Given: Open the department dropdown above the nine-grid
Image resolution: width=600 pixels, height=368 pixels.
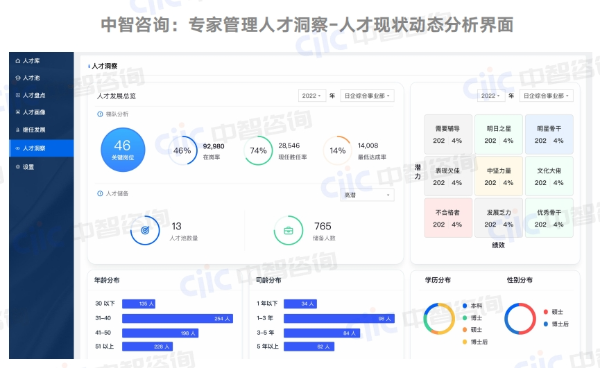Looking at the screenshot, I should pos(546,96).
